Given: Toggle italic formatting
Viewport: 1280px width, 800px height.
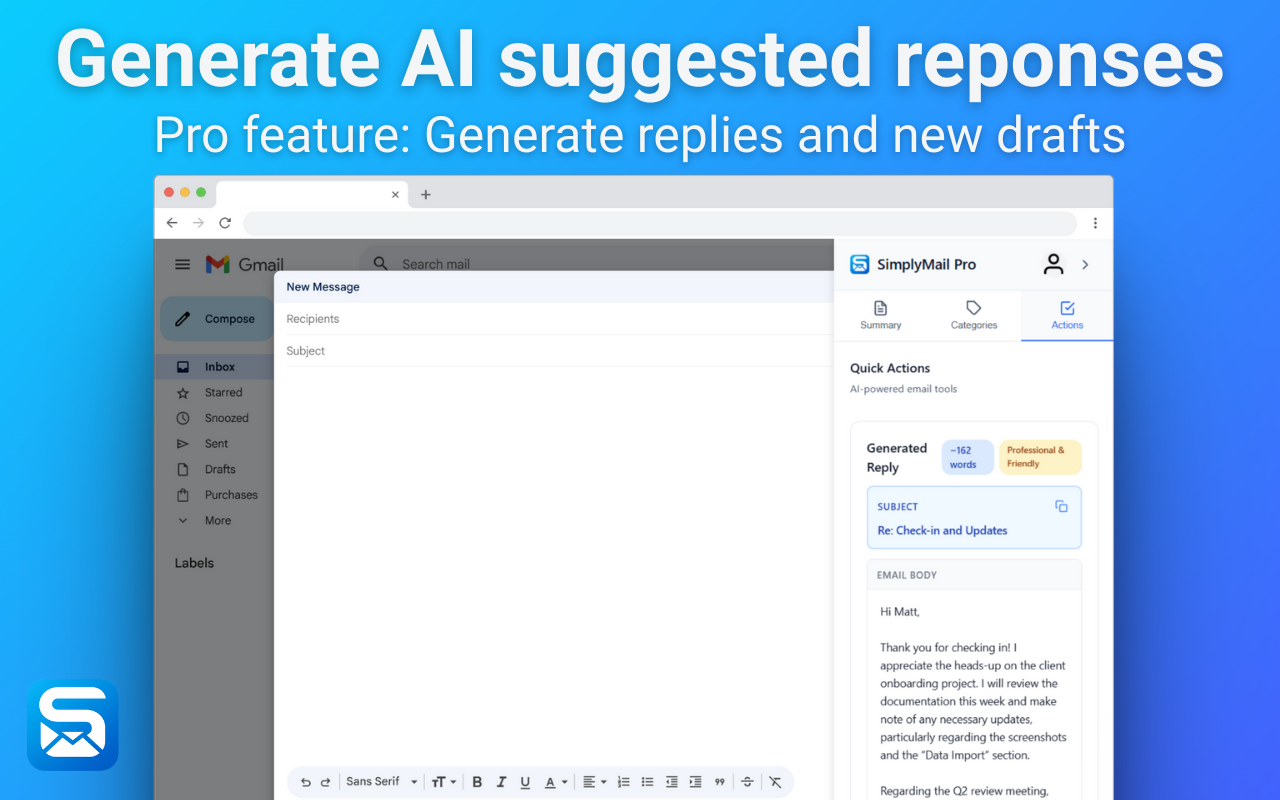Looking at the screenshot, I should pyautogui.click(x=501, y=782).
